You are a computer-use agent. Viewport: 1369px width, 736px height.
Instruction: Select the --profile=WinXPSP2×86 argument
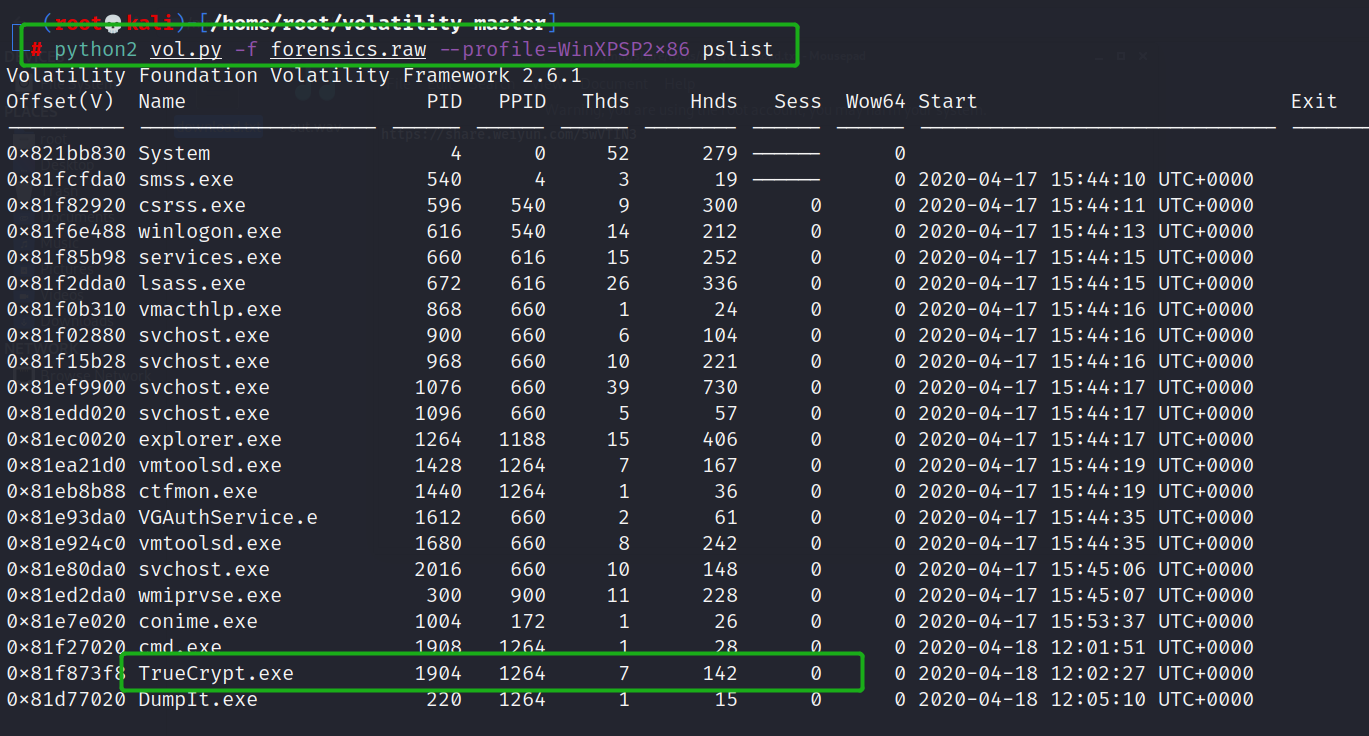[x=563, y=49]
